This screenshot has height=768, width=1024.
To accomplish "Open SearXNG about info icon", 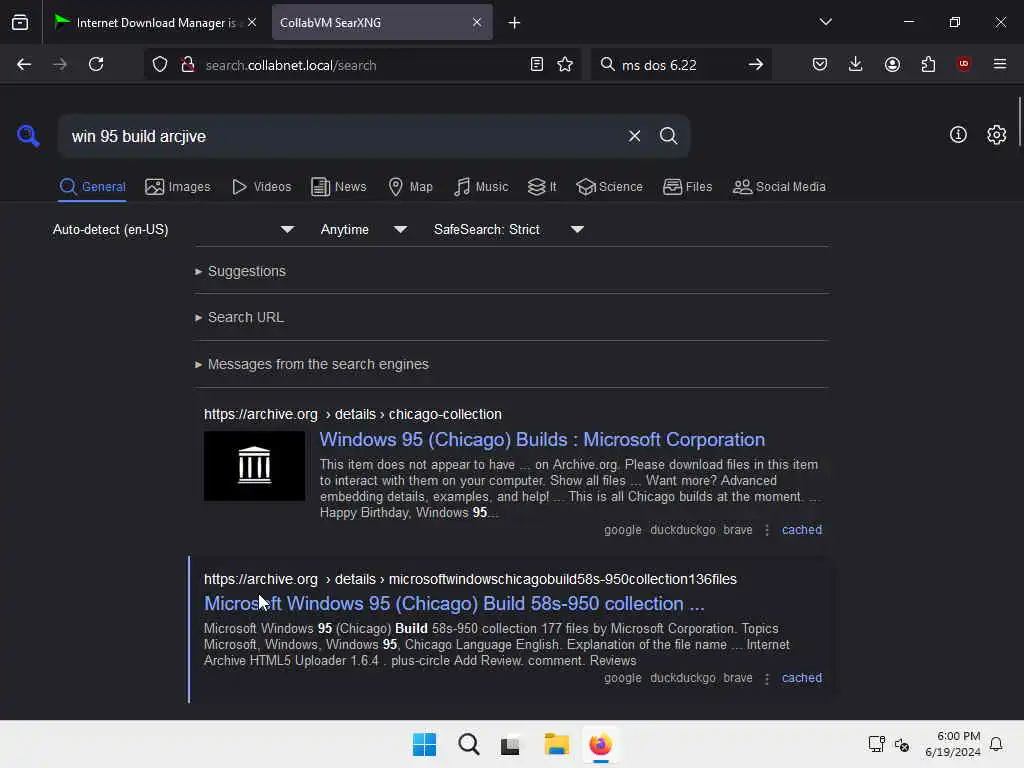I will tap(958, 135).
